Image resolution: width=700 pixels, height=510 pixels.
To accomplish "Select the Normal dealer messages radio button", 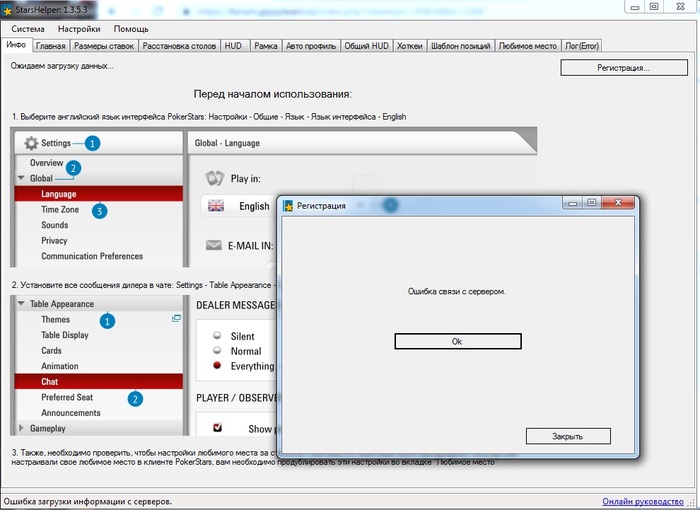I will pos(217,350).
